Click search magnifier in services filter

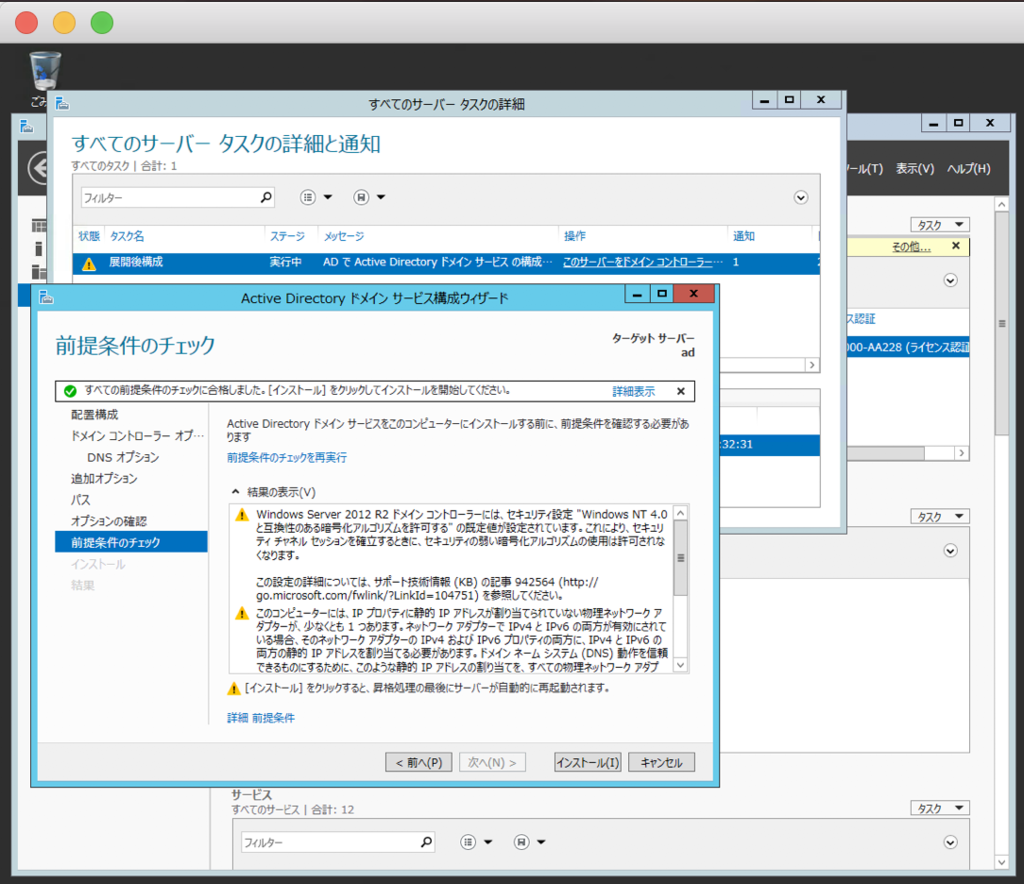(426, 842)
